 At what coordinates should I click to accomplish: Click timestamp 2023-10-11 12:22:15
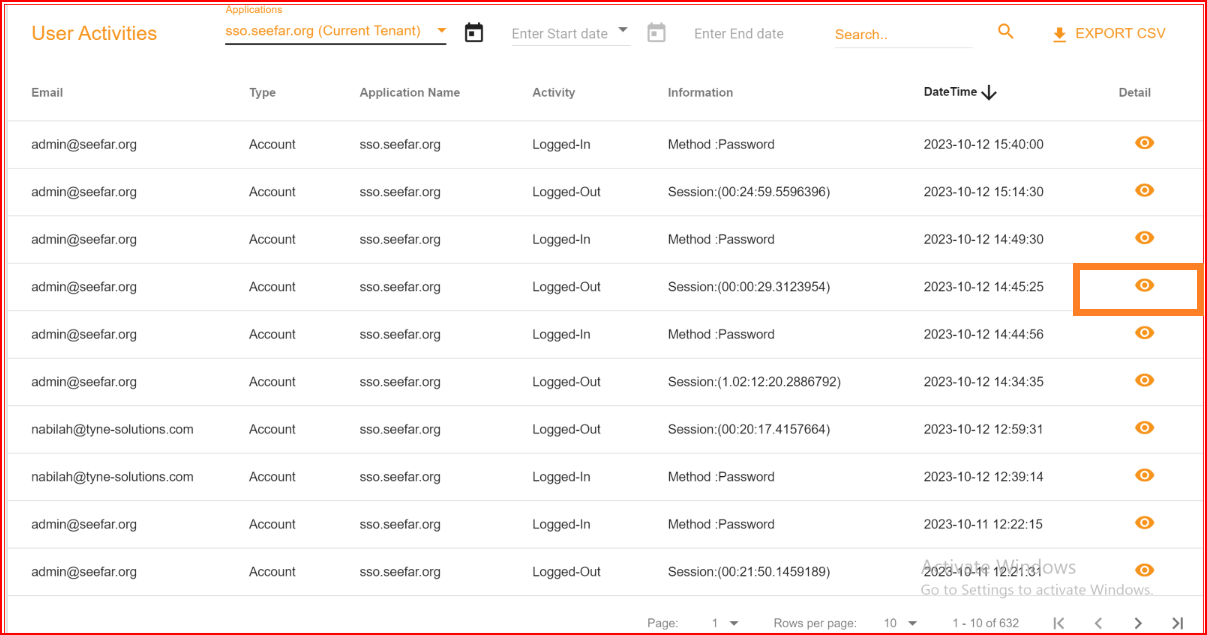coord(983,524)
